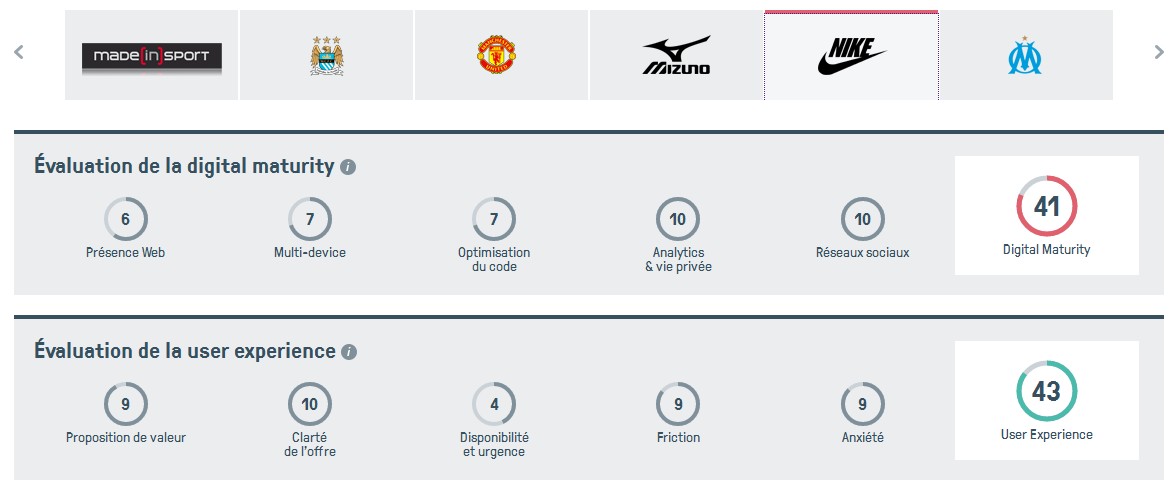Open the Manchester City crest tab
Screen dimensions: 1175x484
pos(327,56)
